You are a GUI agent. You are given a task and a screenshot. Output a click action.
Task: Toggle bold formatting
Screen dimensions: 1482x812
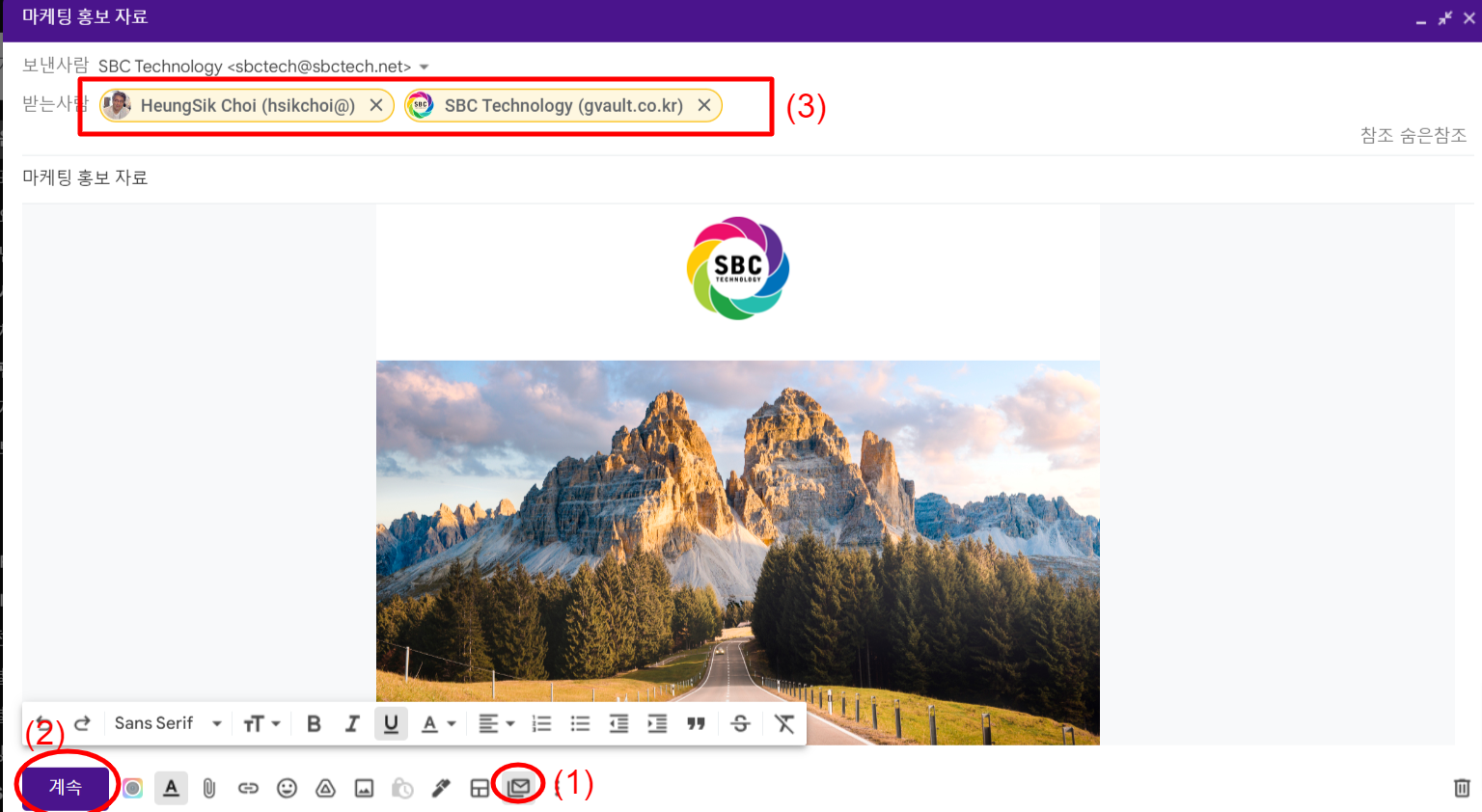pos(314,723)
